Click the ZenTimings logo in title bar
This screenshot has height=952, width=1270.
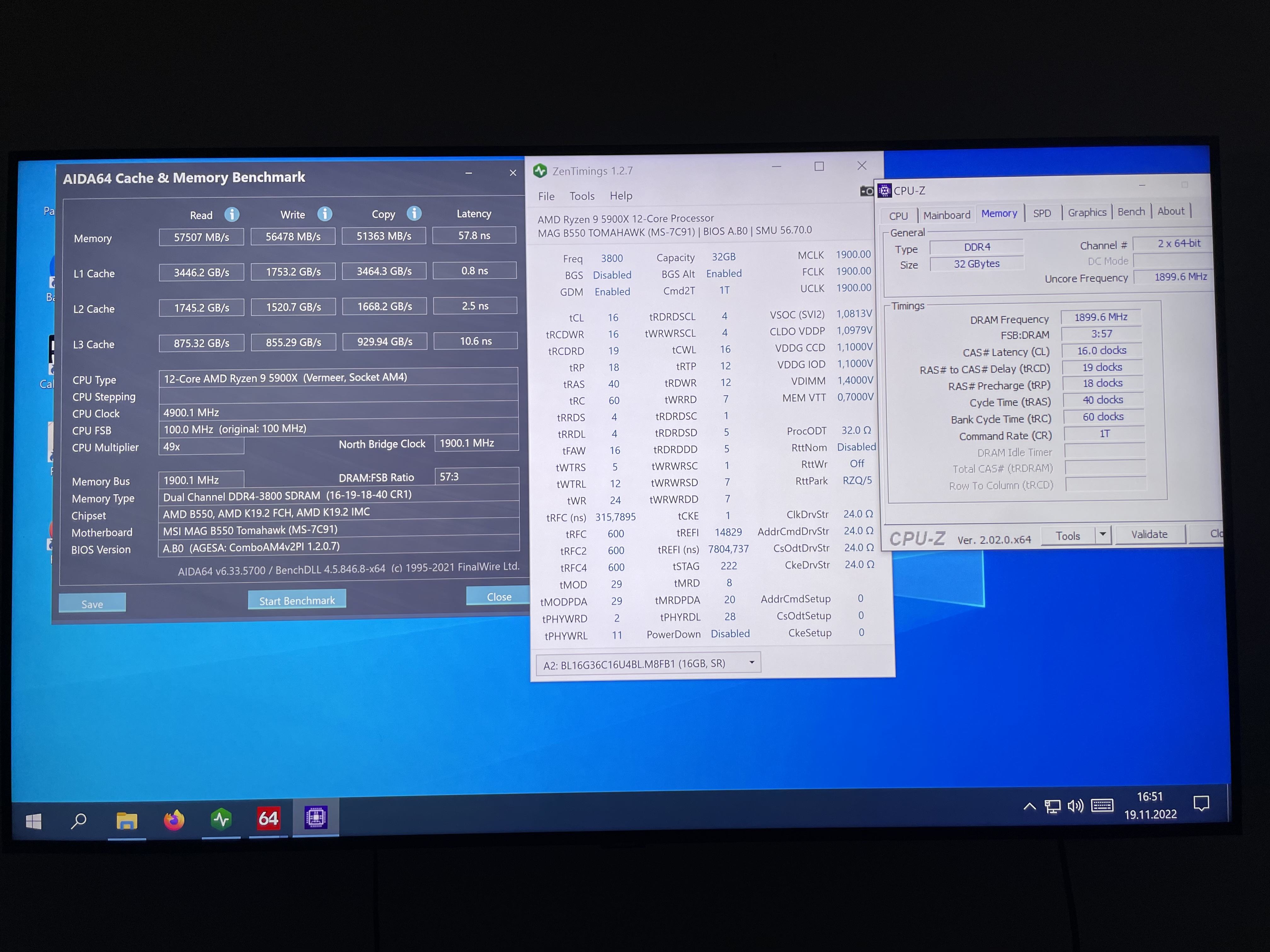tap(540, 171)
